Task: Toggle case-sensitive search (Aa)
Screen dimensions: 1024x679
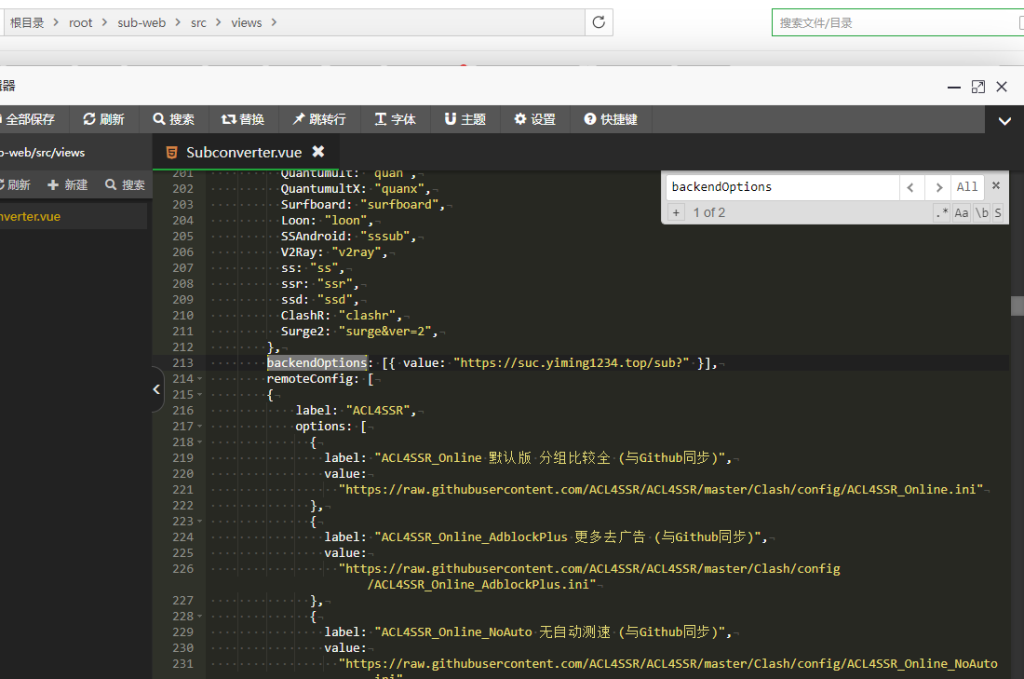Action: (x=961, y=213)
